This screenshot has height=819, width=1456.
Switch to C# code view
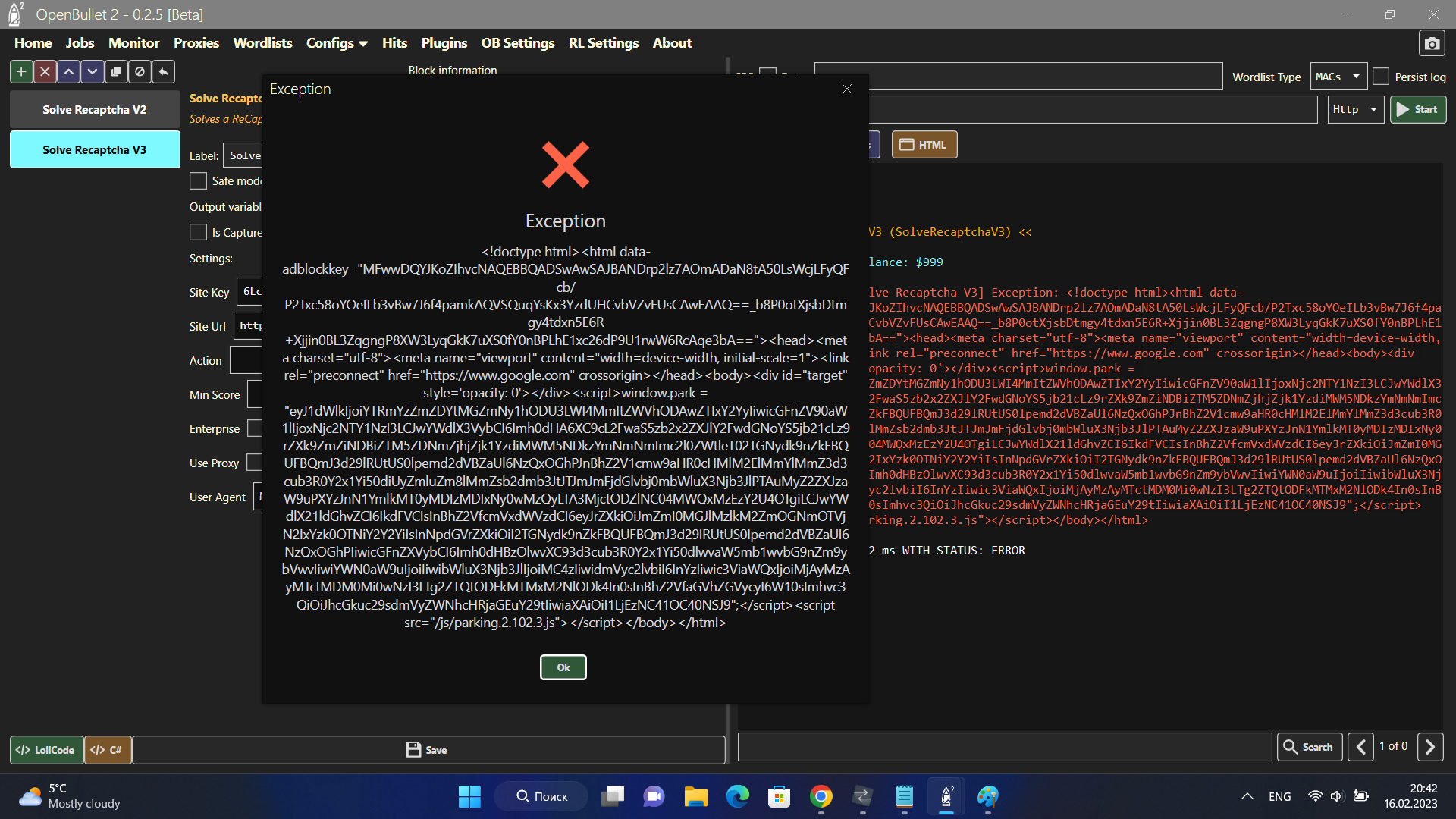(107, 750)
